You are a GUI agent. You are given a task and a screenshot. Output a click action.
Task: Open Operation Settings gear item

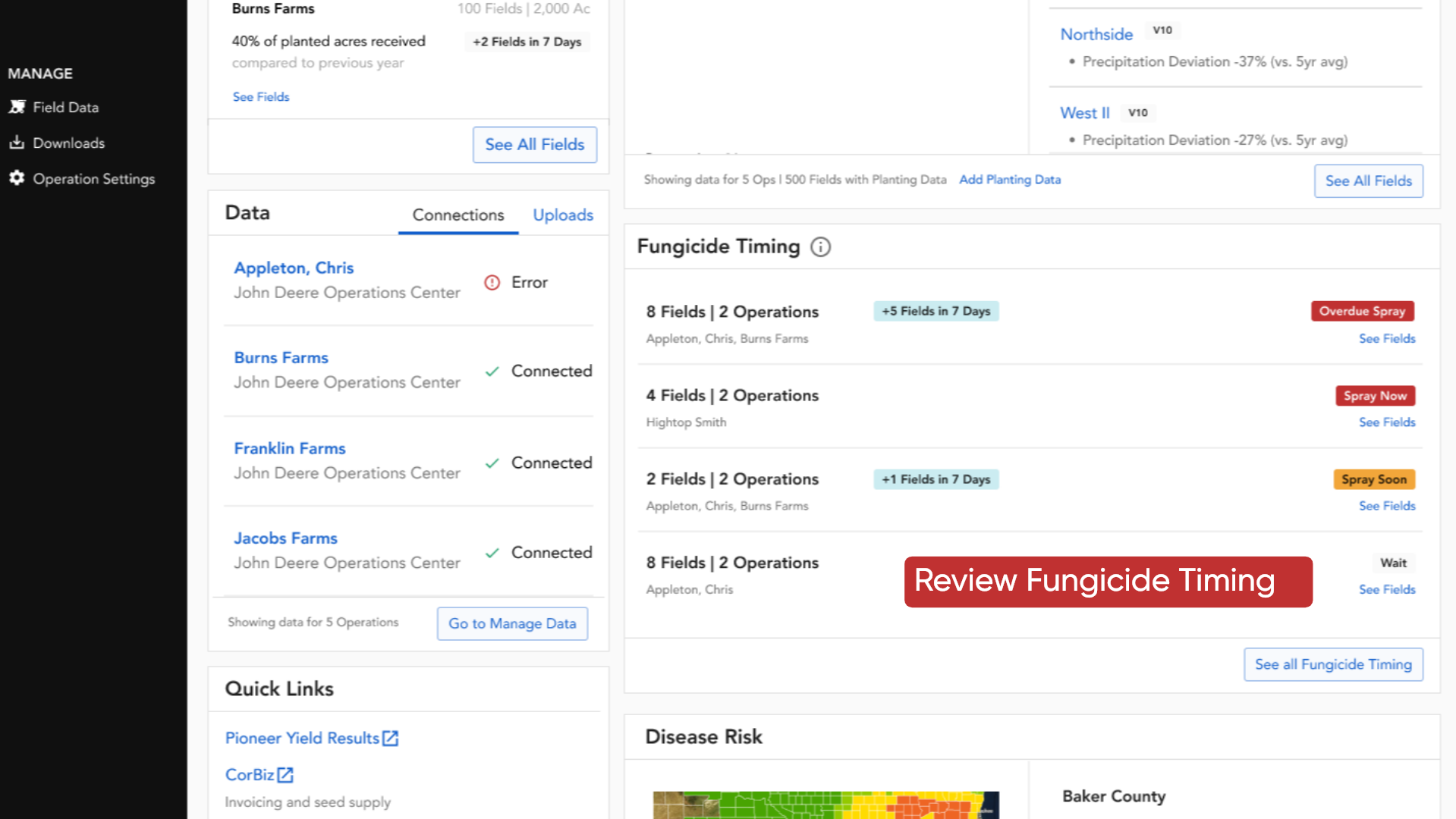pos(82,178)
